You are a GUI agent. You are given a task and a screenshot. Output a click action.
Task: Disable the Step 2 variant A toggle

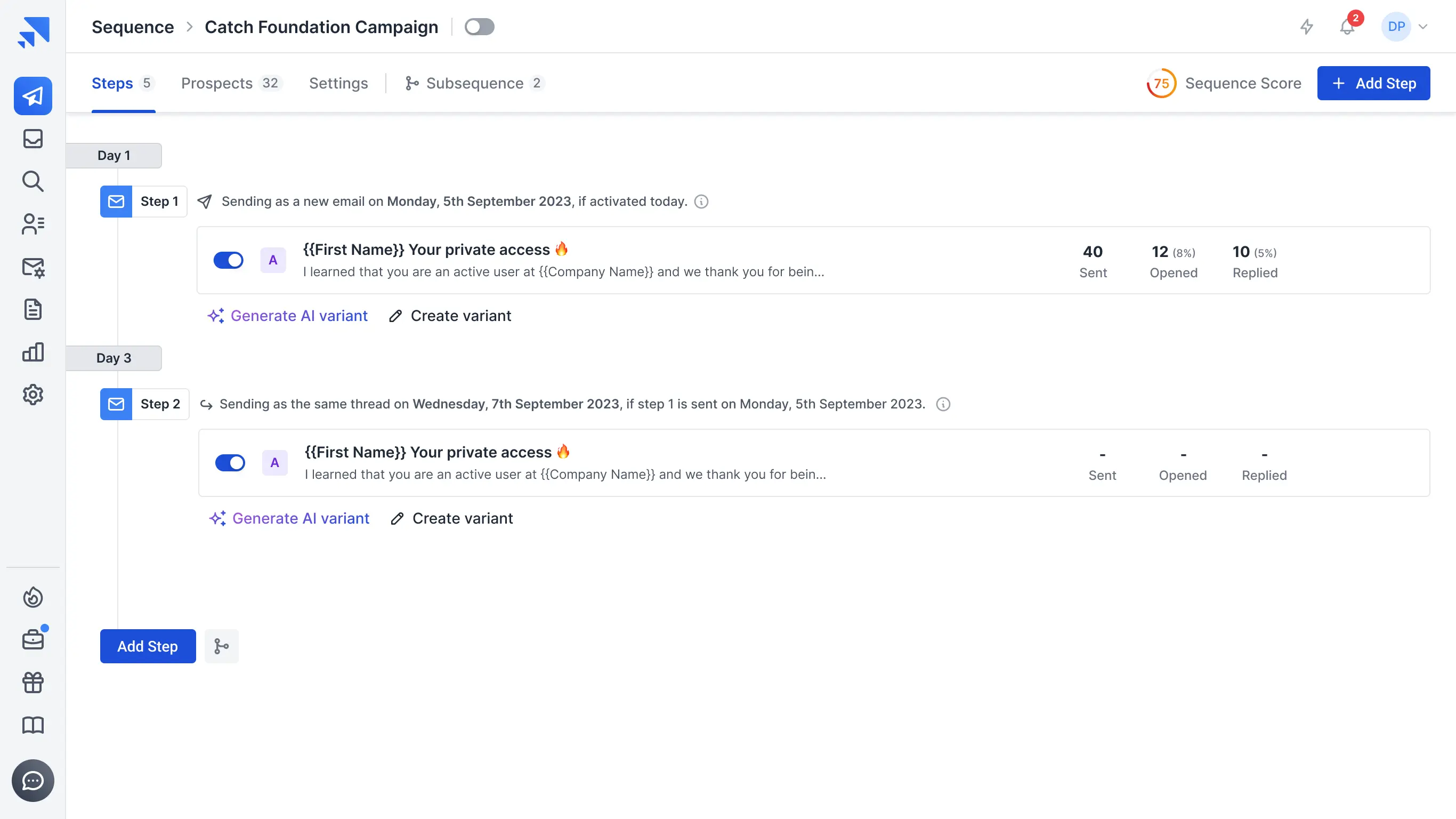230,463
